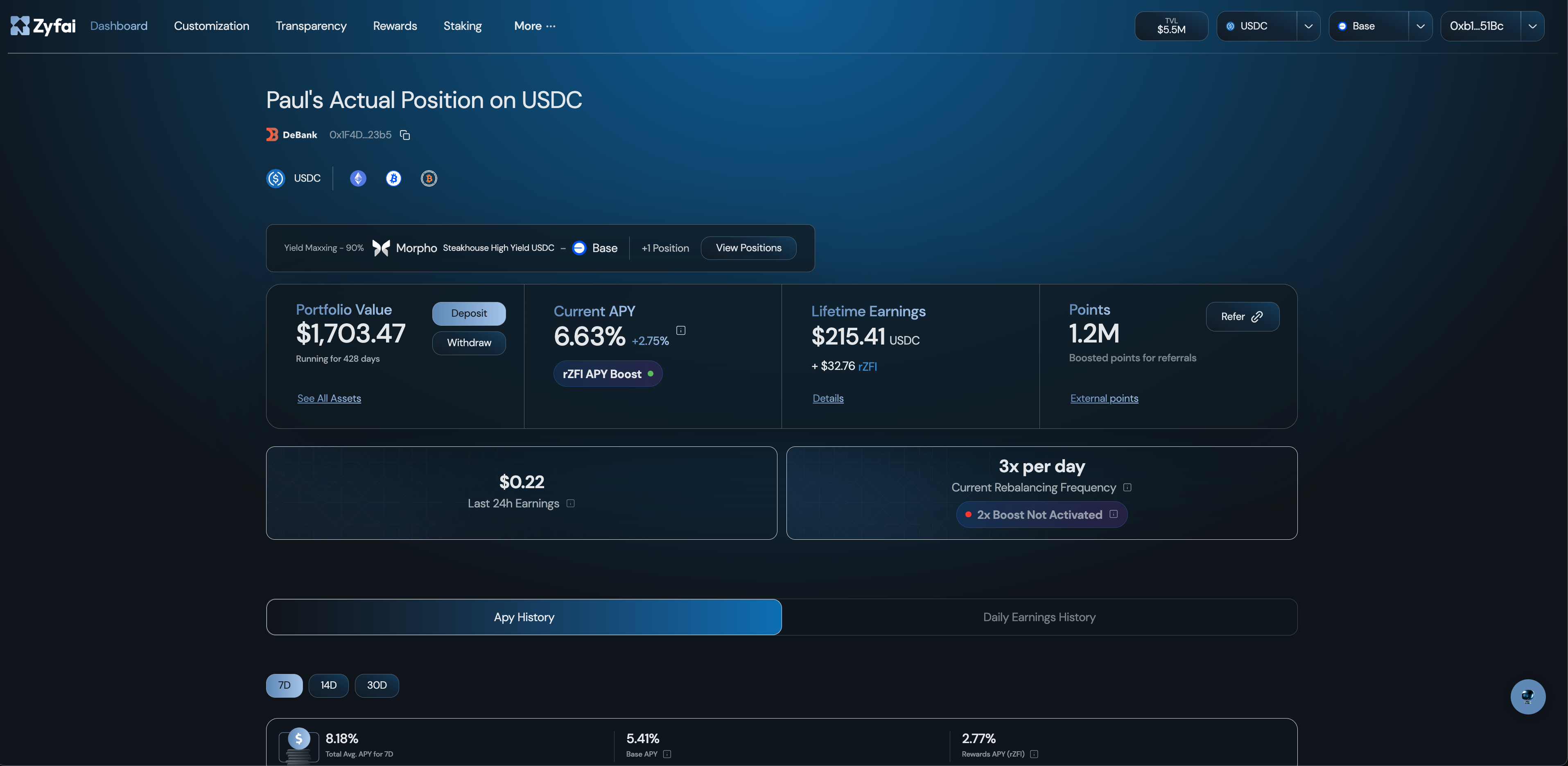
Task: Click the 1.2M points value
Action: pos(1094,333)
